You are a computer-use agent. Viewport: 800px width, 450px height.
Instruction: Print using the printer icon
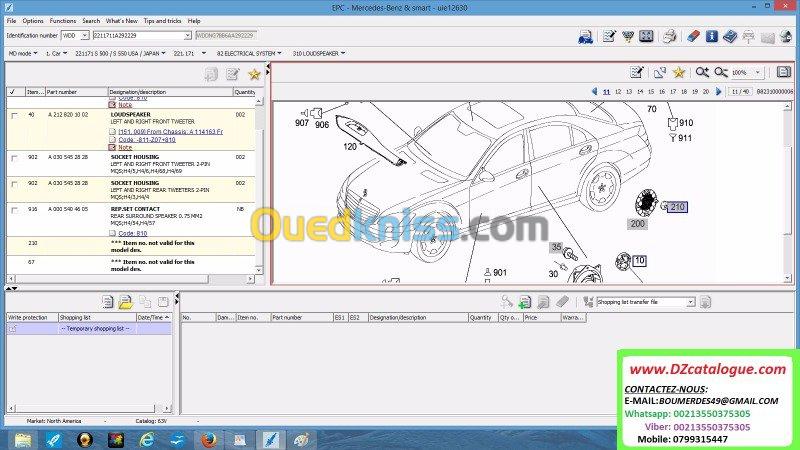click(x=669, y=36)
